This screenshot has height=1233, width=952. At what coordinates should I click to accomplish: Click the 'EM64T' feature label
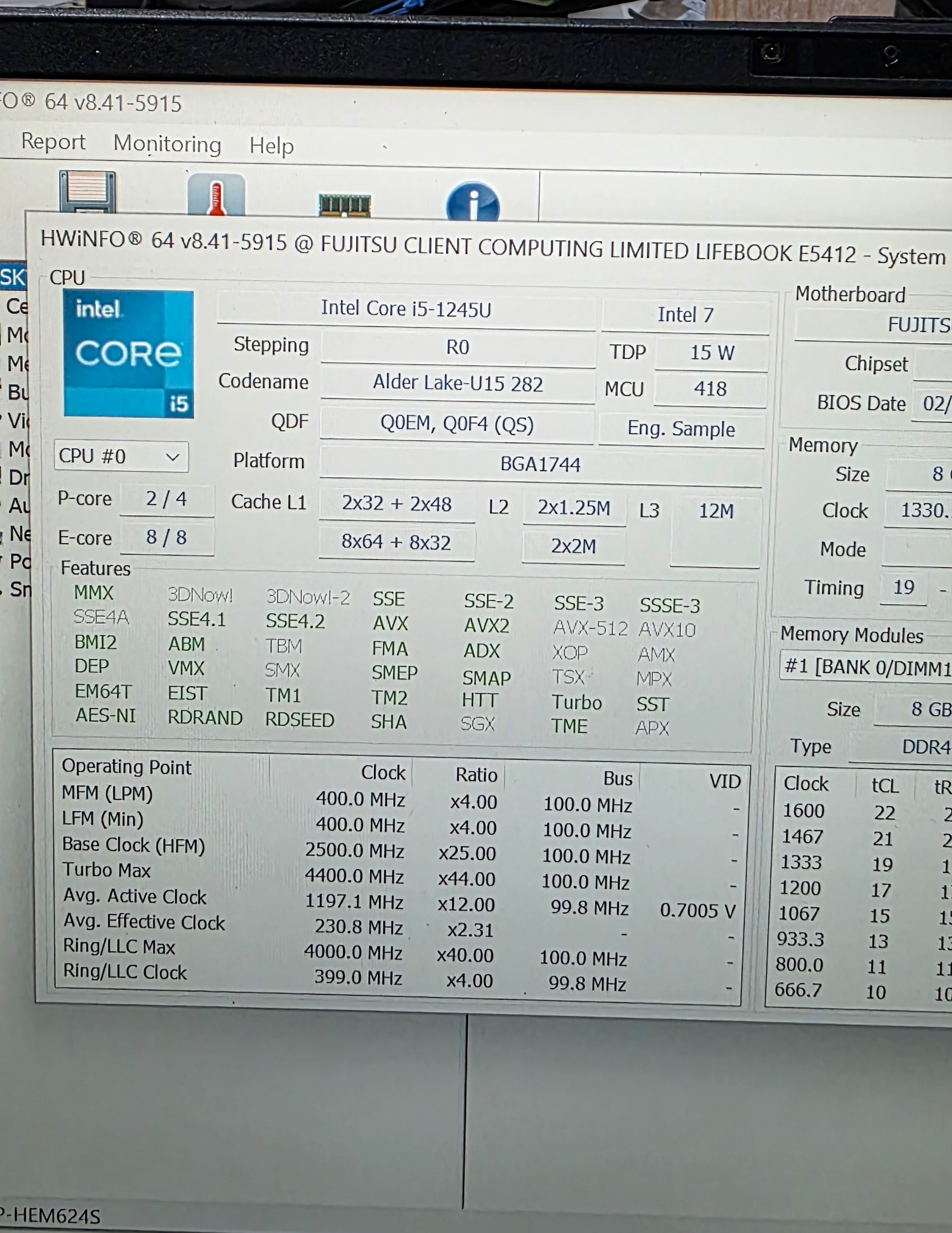tap(103, 691)
